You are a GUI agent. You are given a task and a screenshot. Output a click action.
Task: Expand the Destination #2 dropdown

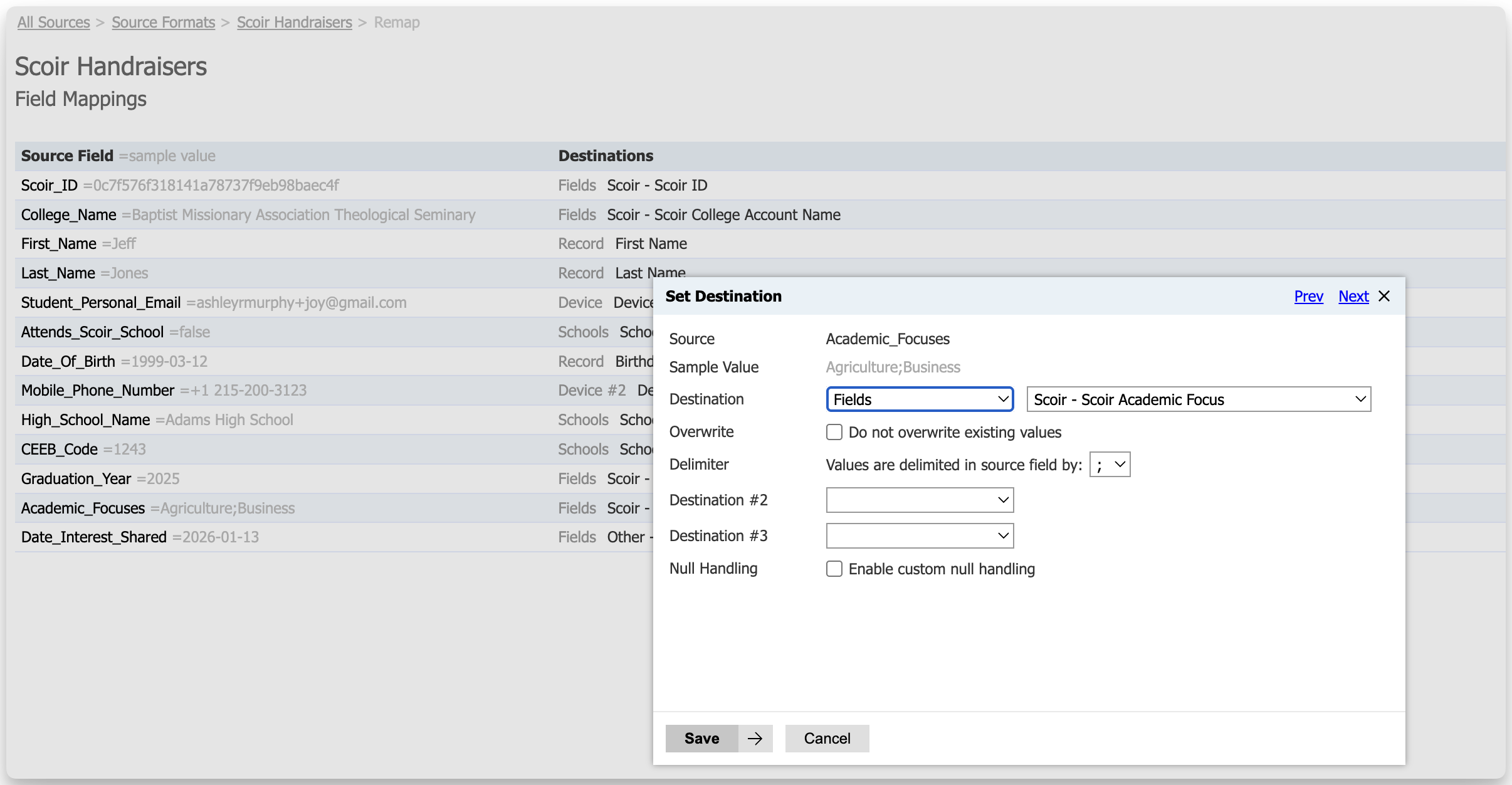[920, 500]
